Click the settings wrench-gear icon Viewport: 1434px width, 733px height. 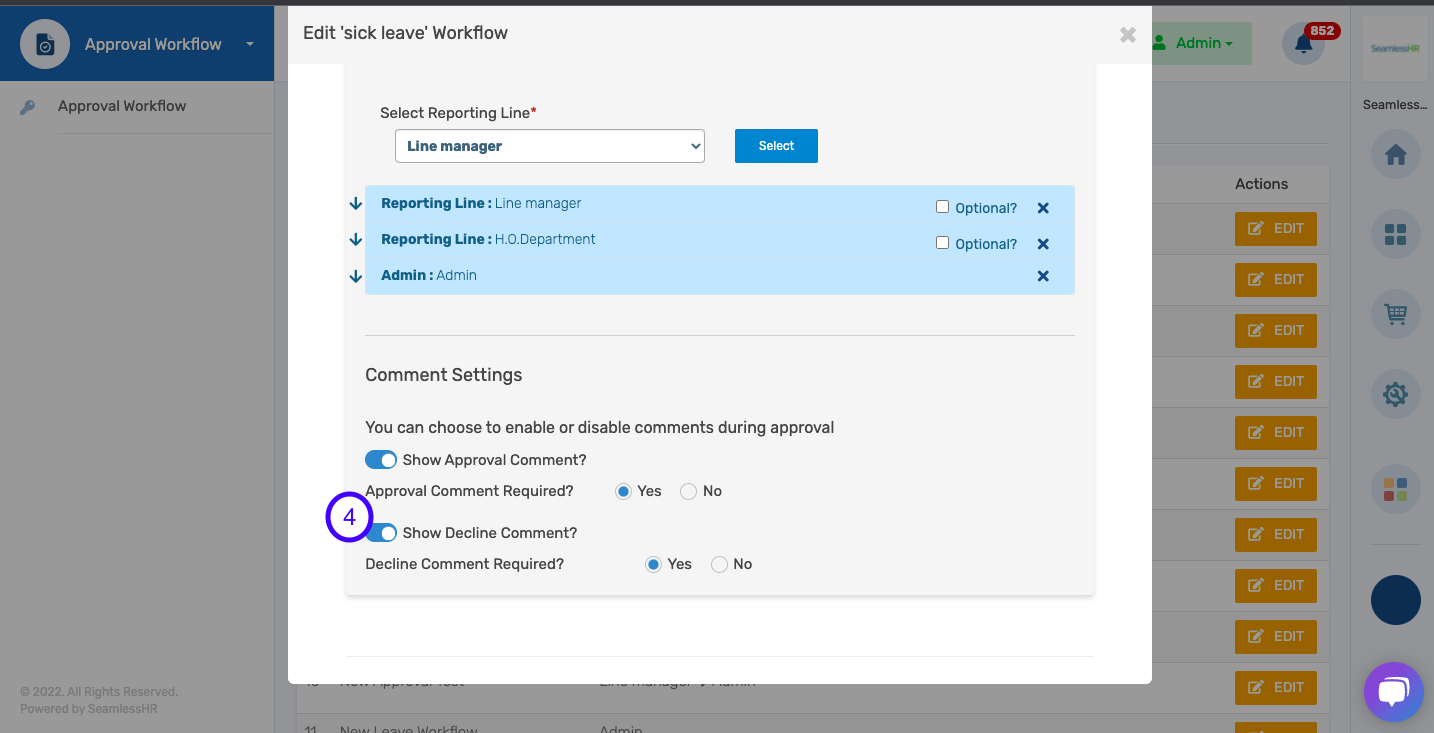coord(1395,394)
